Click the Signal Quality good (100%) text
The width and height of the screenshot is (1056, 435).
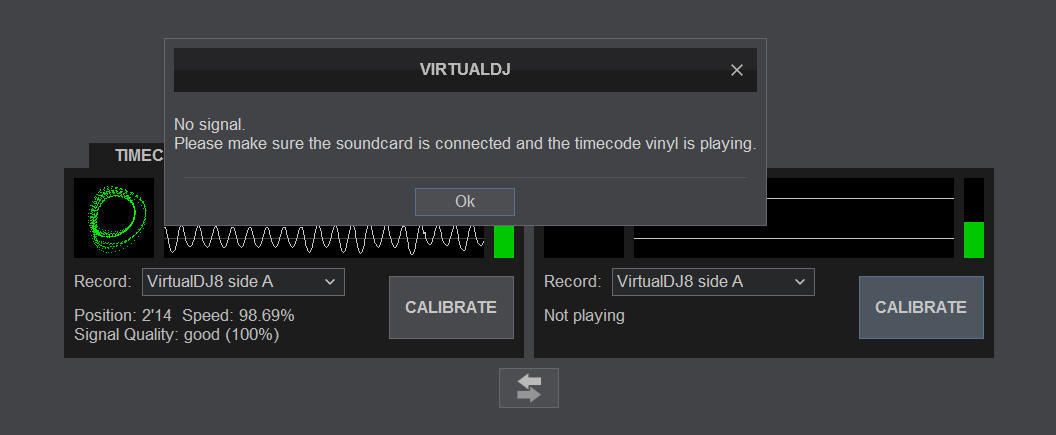click(176, 334)
